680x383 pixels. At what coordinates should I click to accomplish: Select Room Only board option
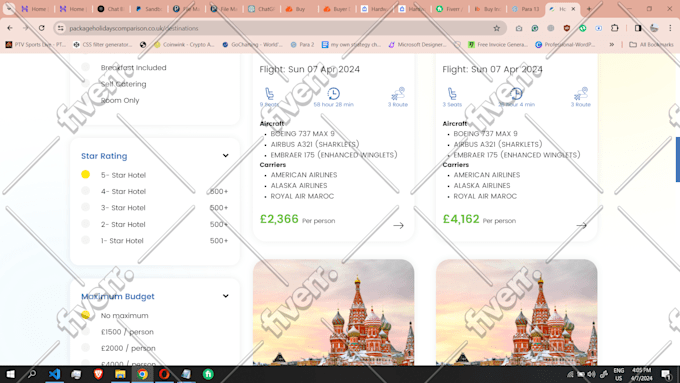click(85, 100)
